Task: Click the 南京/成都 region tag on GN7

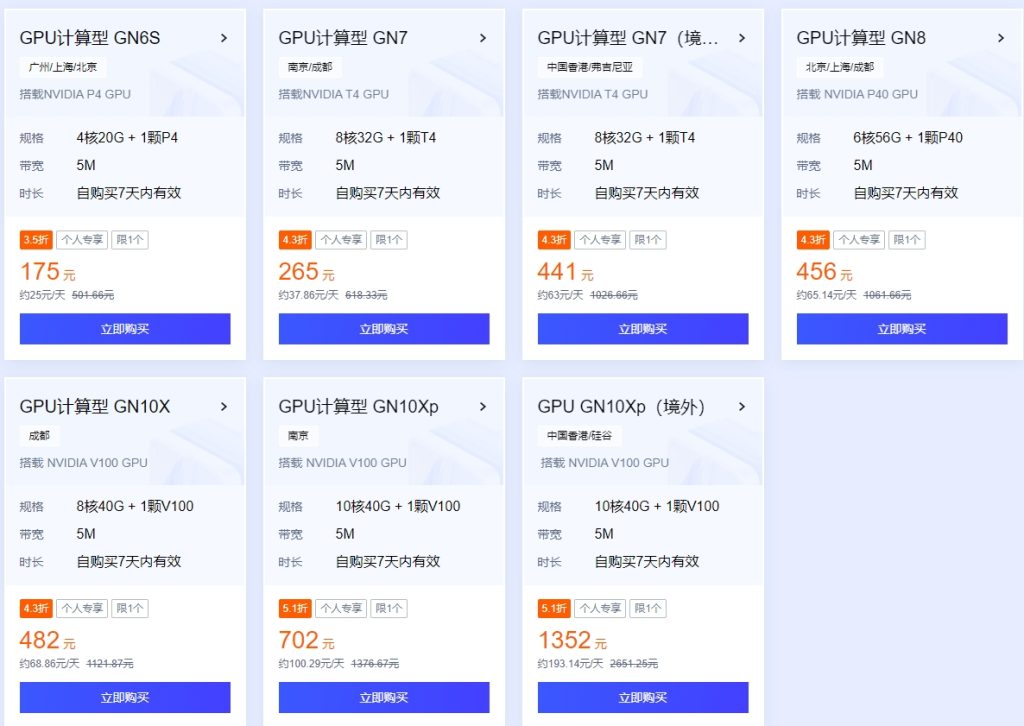Action: click(310, 67)
